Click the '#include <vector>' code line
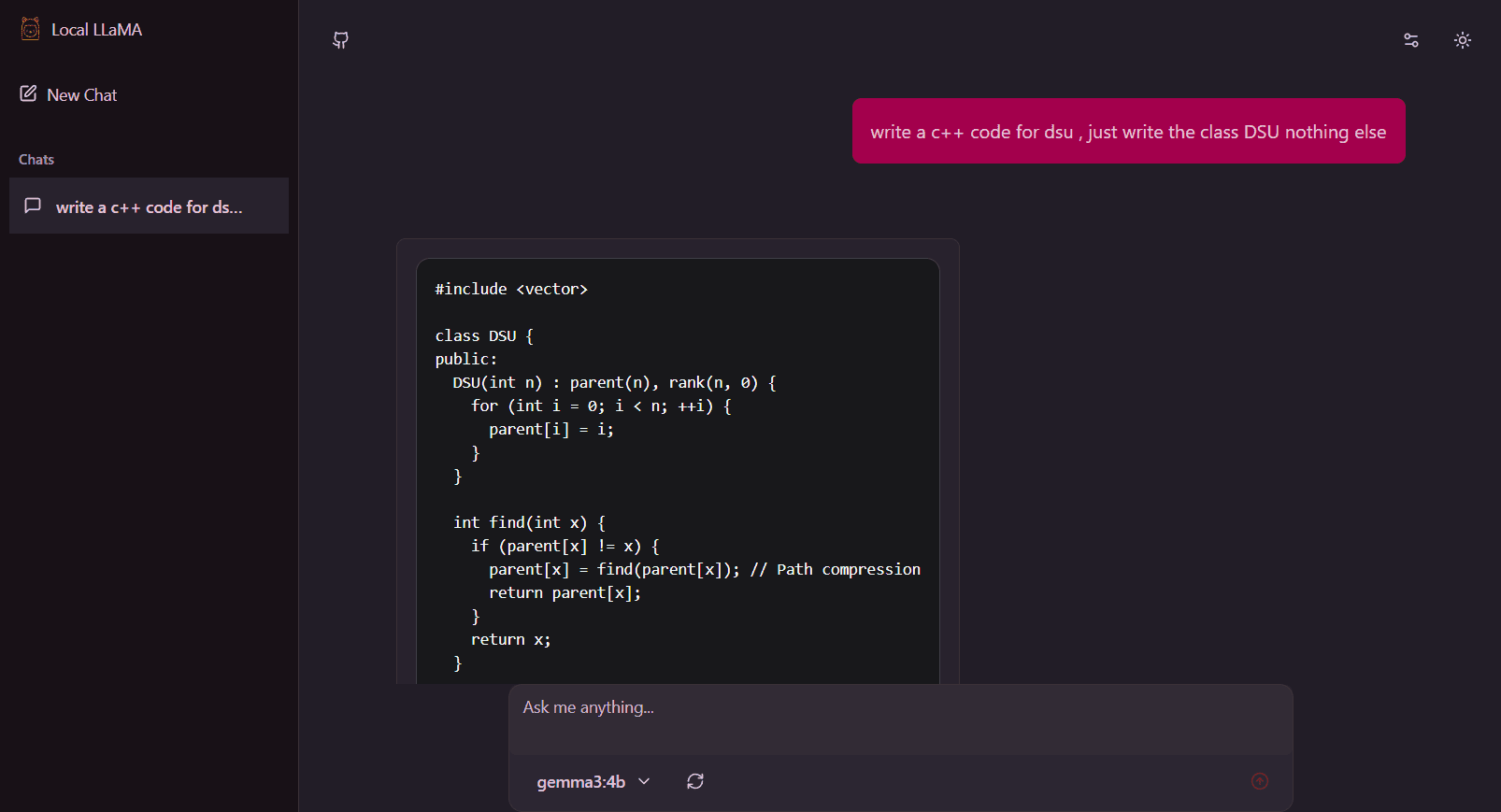 tap(511, 290)
